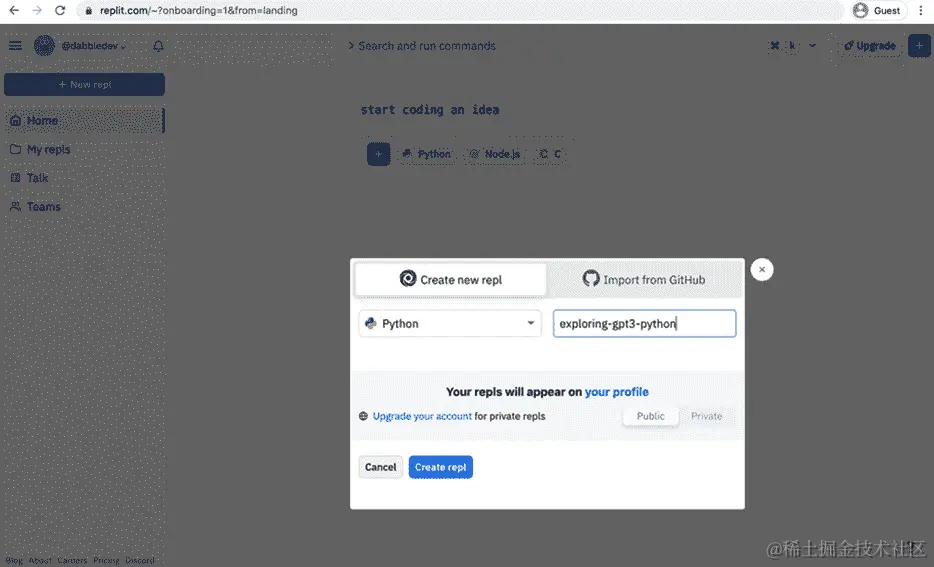
Task: Reload the page with refresh icon
Action: click(x=60, y=10)
